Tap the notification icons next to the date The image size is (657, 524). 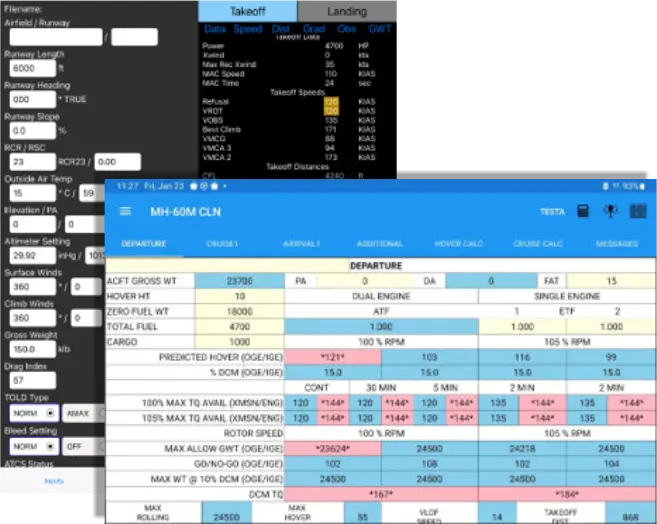pyautogui.click(x=204, y=186)
